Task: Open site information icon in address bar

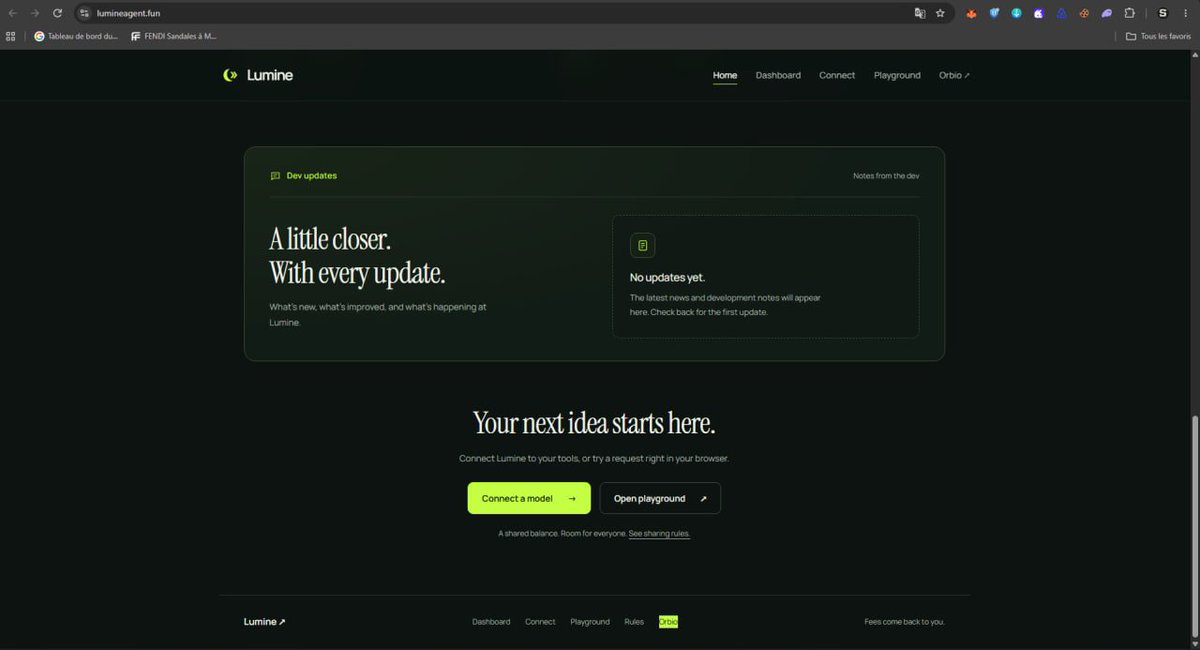Action: pos(86,13)
